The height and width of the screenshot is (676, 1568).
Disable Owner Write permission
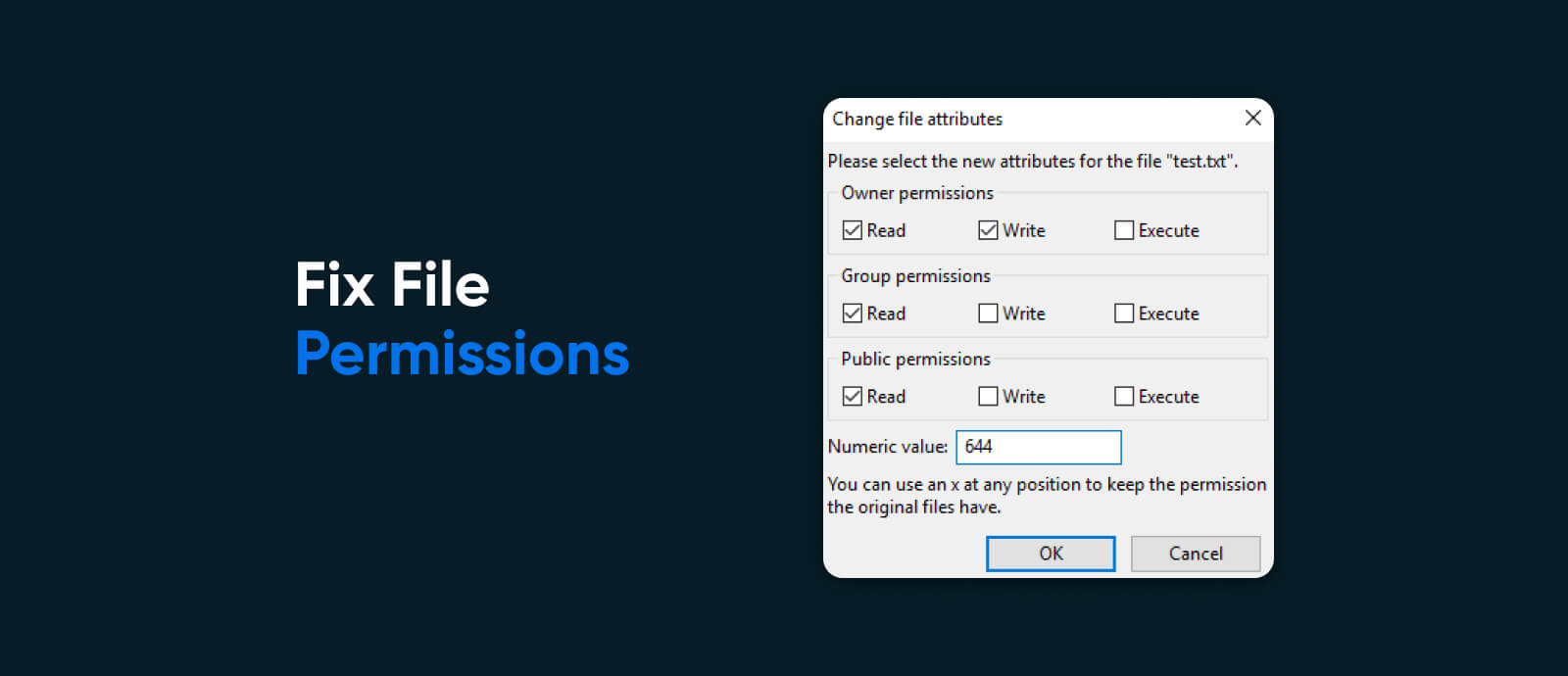[988, 230]
